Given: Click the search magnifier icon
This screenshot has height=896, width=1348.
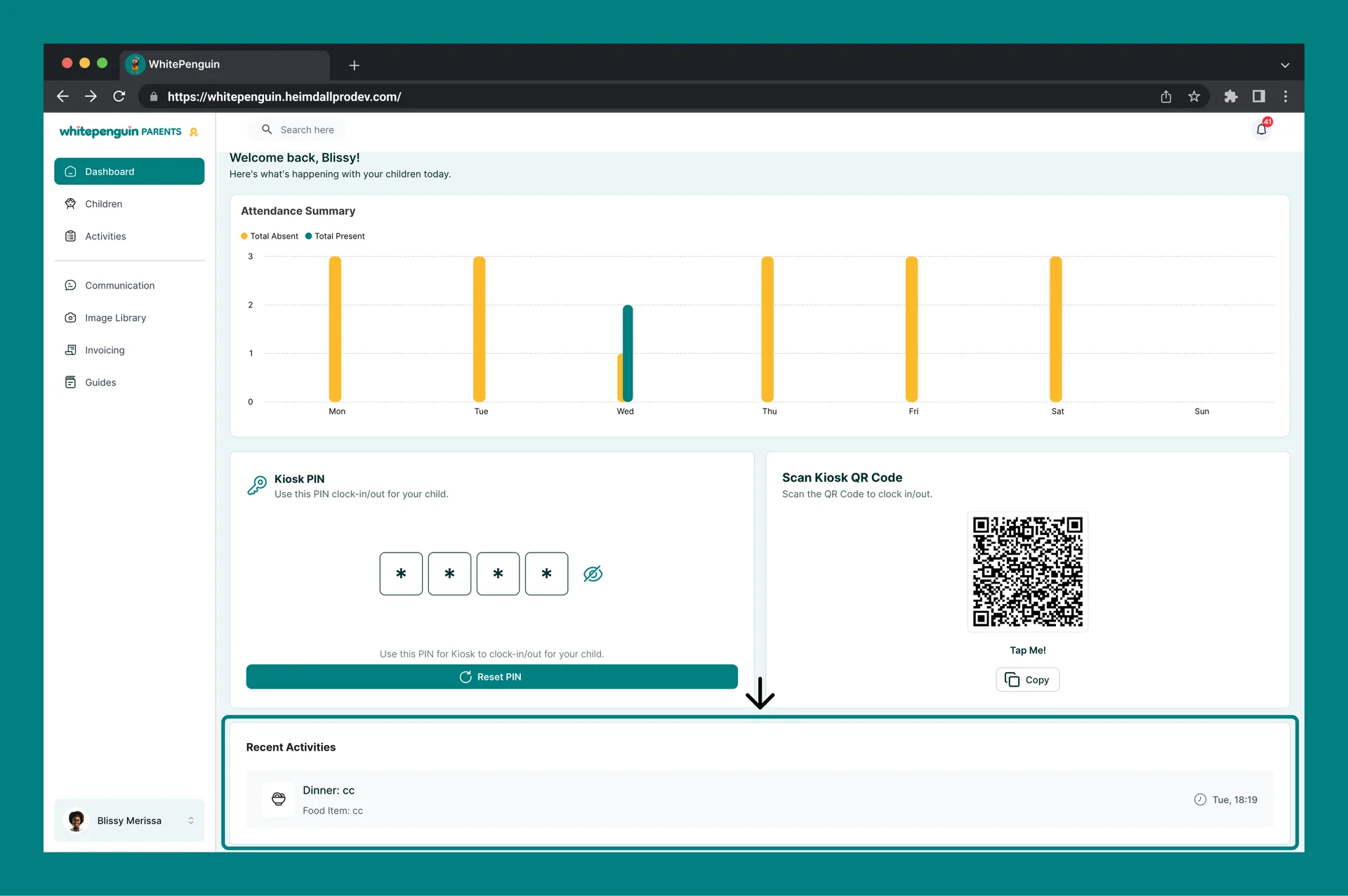Looking at the screenshot, I should [x=267, y=129].
